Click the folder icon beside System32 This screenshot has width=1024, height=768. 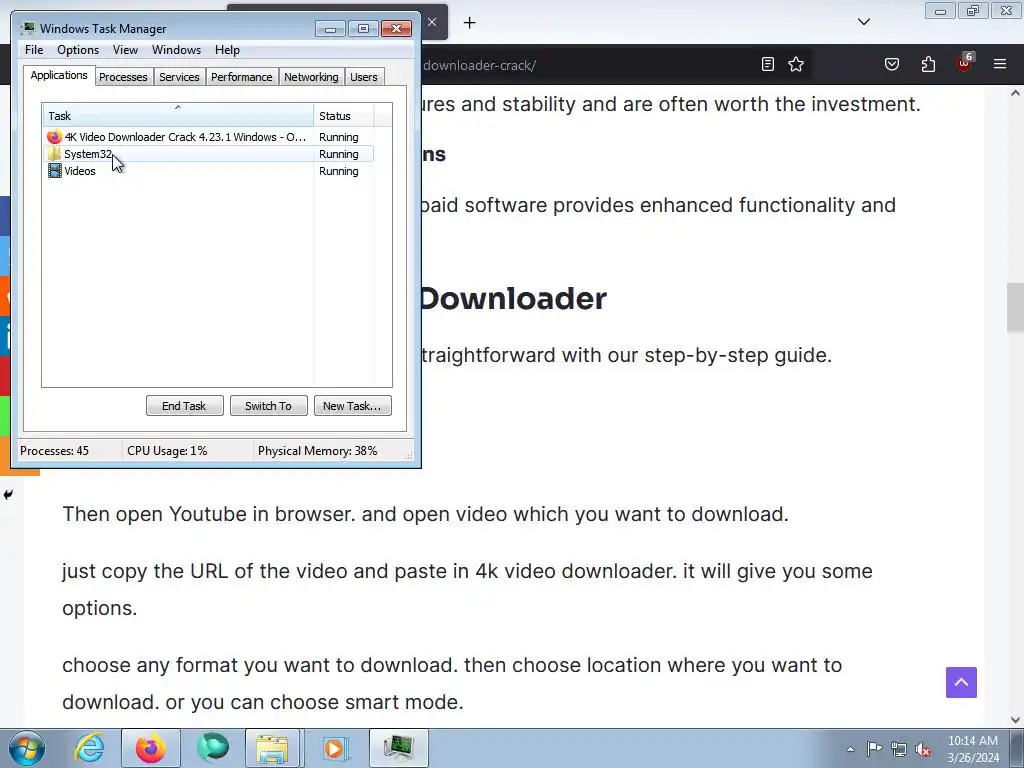54,154
